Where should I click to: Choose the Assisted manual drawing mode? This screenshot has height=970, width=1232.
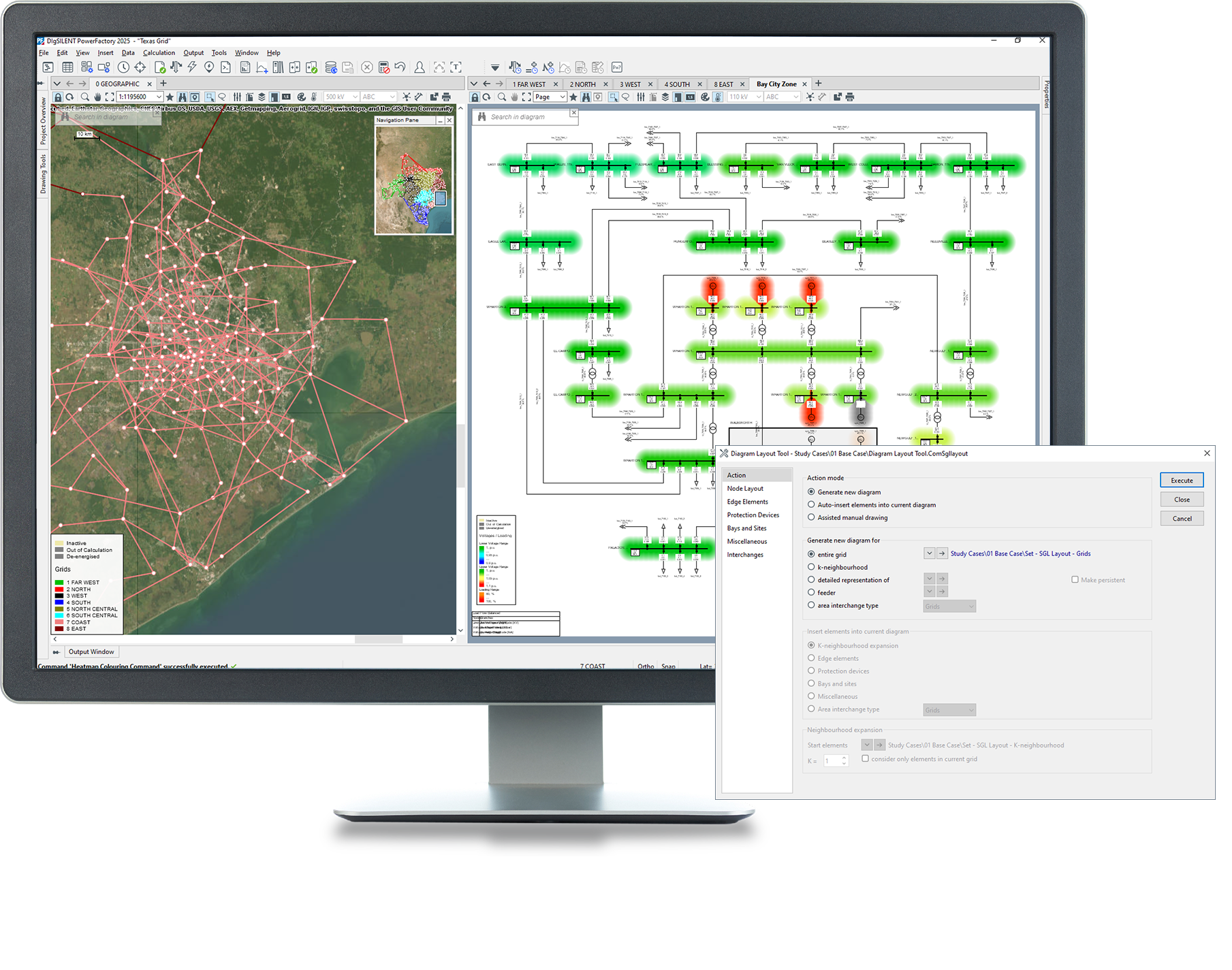[x=811, y=517]
